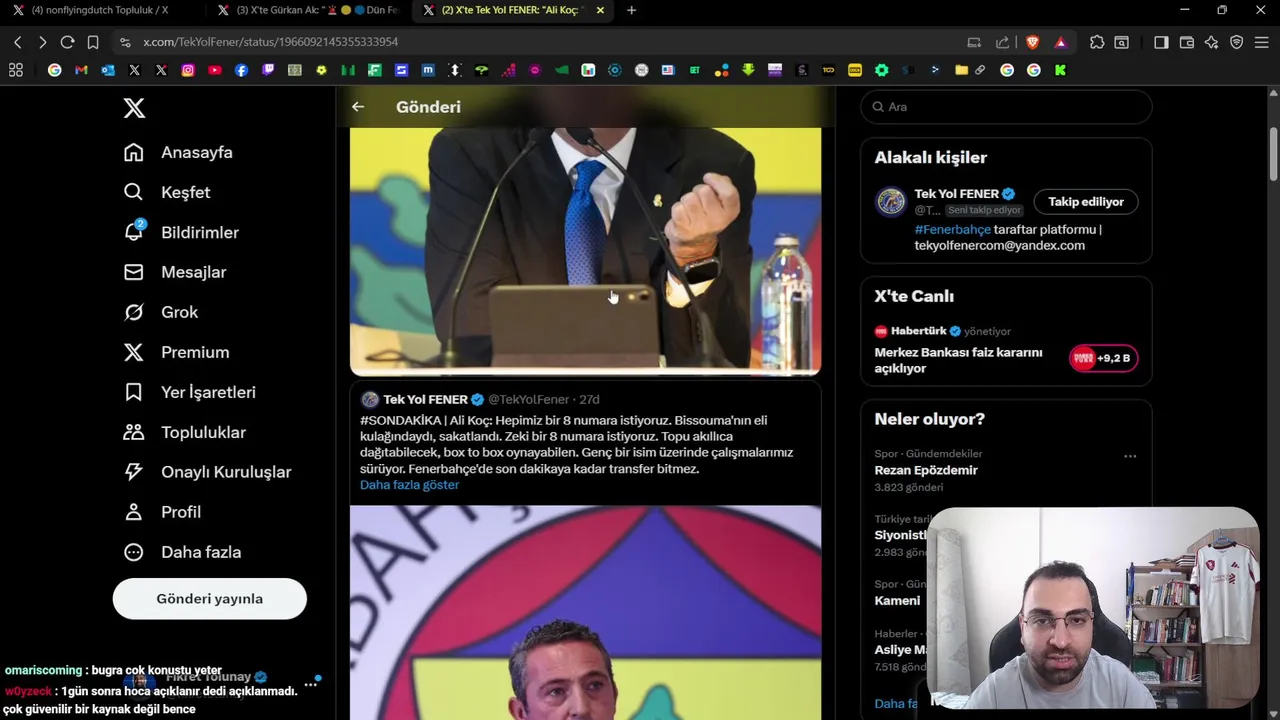Click the X logo in the sidebar
Screen dimensions: 1280x720
[x=134, y=108]
